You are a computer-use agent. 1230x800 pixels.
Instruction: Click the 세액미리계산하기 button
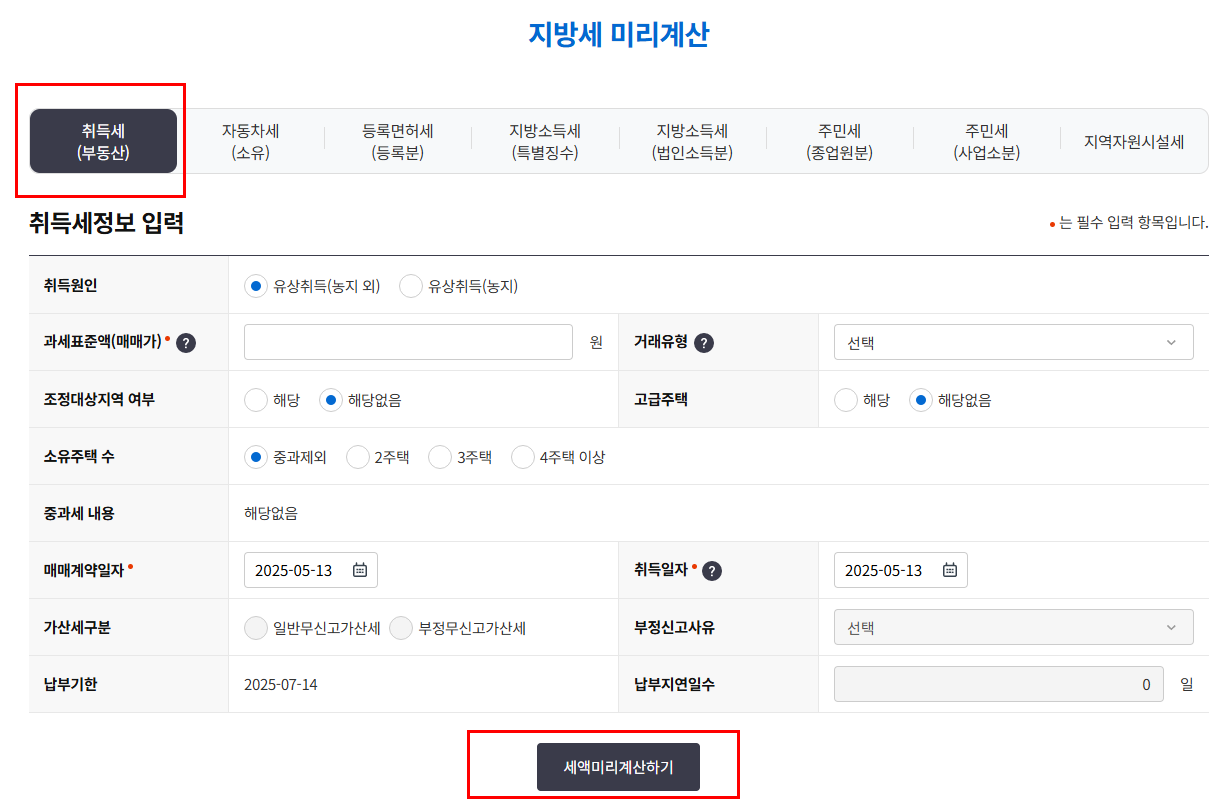[x=618, y=767]
